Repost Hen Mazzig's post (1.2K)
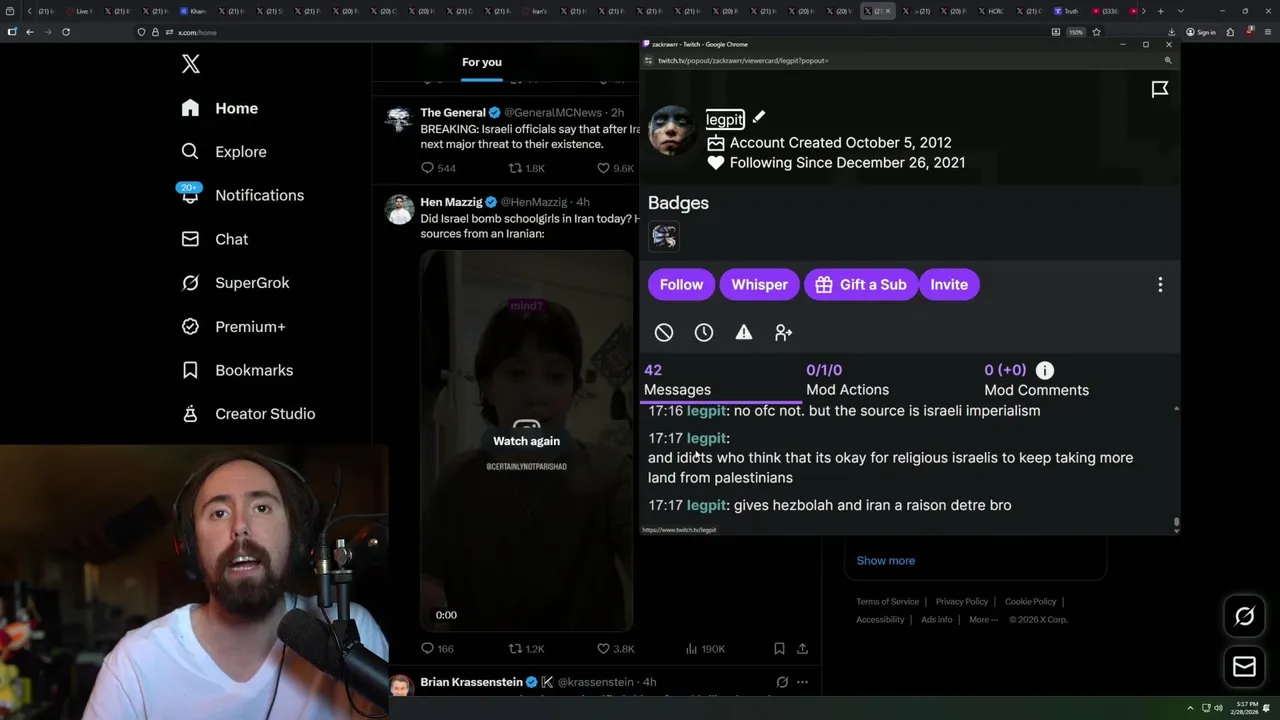 point(527,649)
